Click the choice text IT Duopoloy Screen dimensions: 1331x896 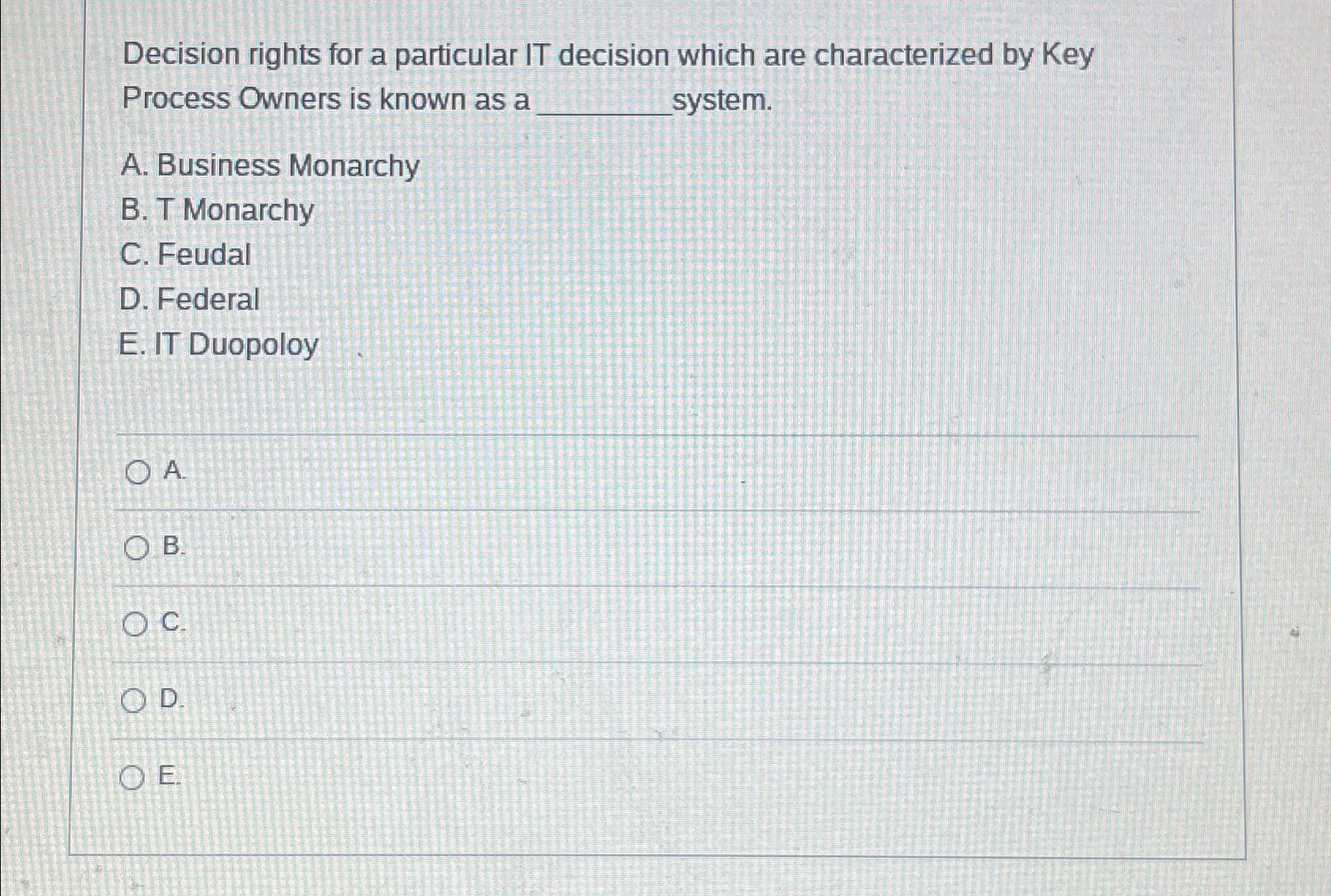point(218,346)
